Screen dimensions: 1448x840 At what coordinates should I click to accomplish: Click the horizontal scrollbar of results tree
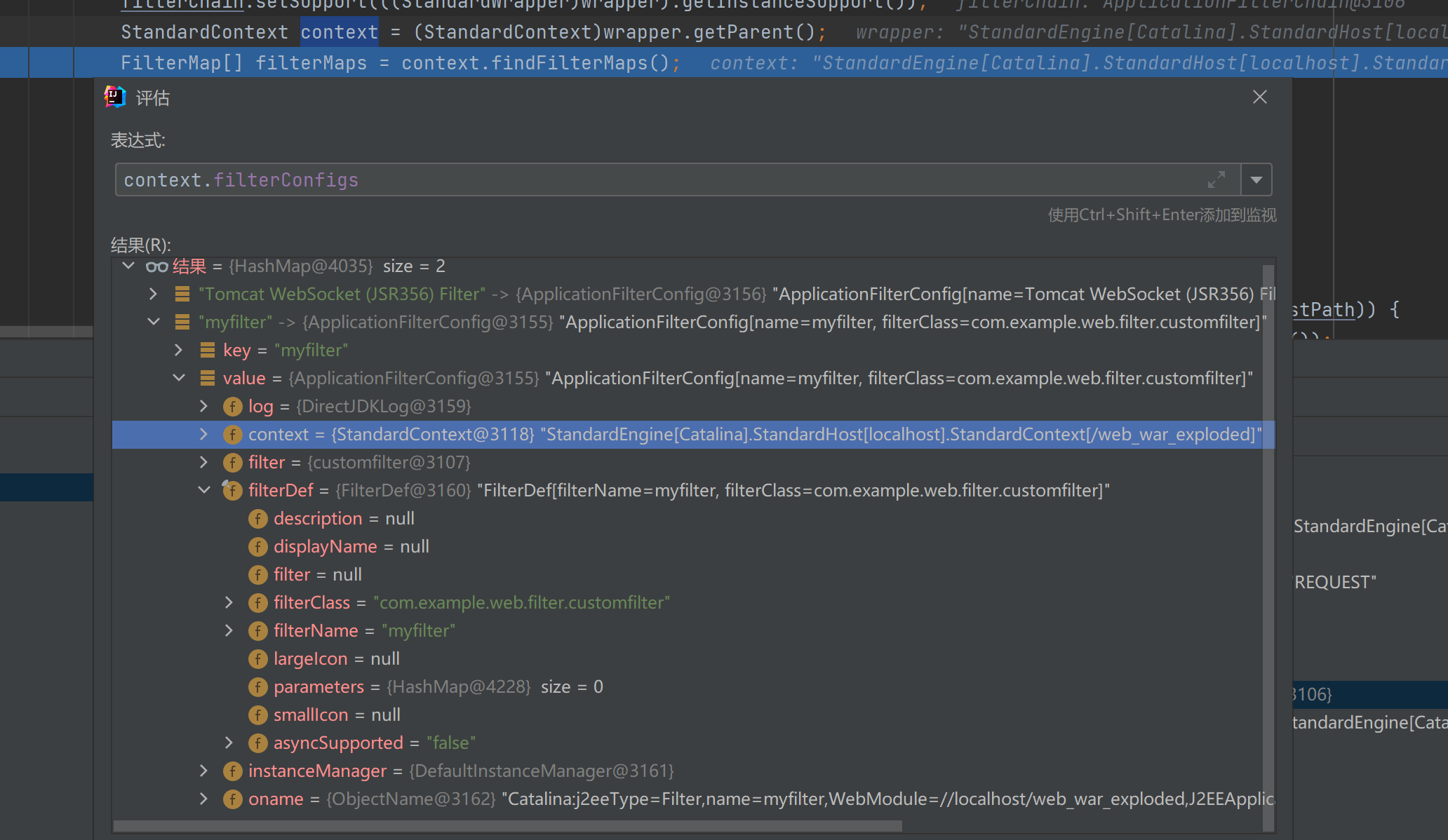[x=507, y=826]
